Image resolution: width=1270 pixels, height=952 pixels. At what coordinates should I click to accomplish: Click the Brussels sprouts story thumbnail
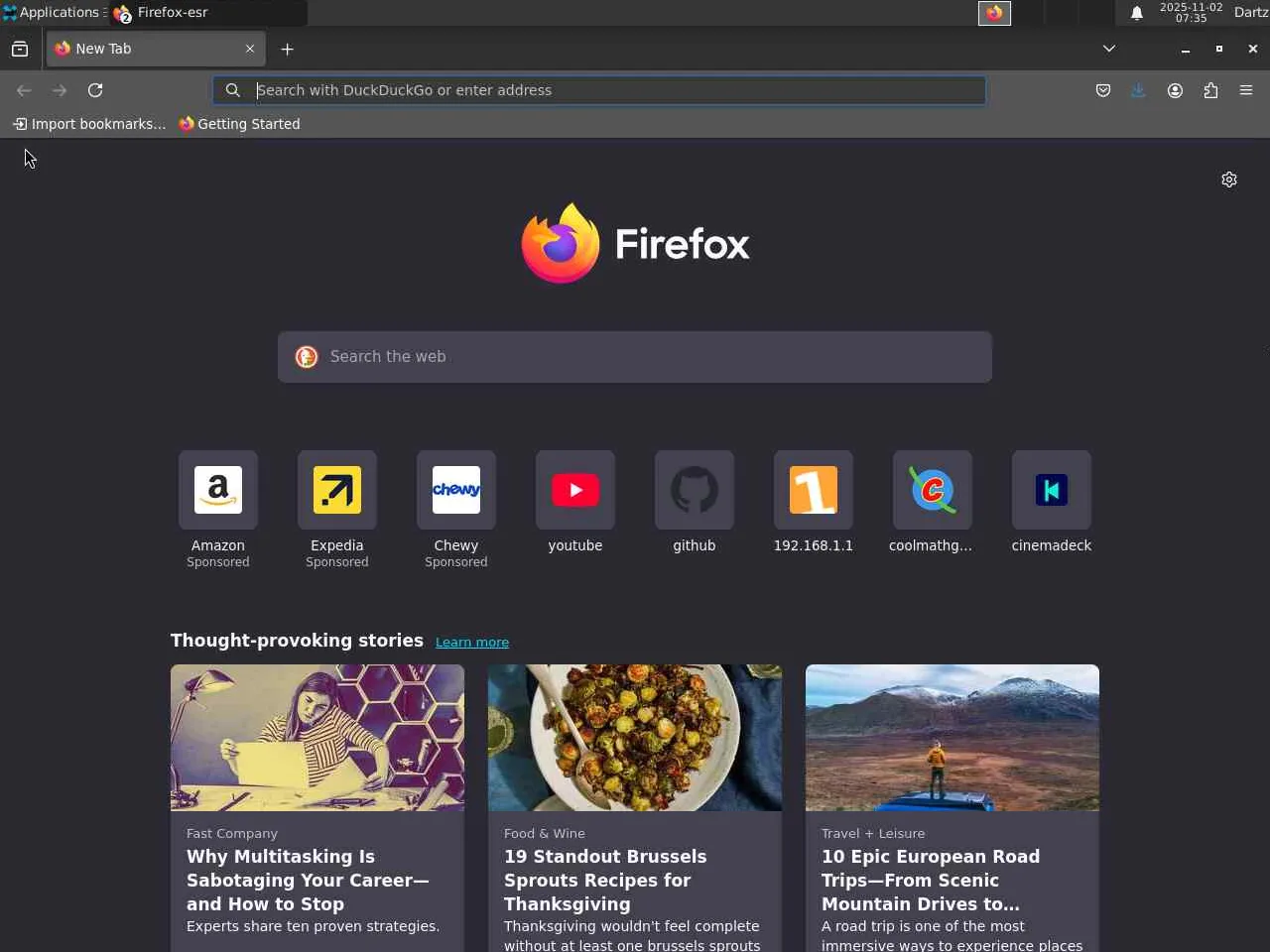(x=635, y=738)
